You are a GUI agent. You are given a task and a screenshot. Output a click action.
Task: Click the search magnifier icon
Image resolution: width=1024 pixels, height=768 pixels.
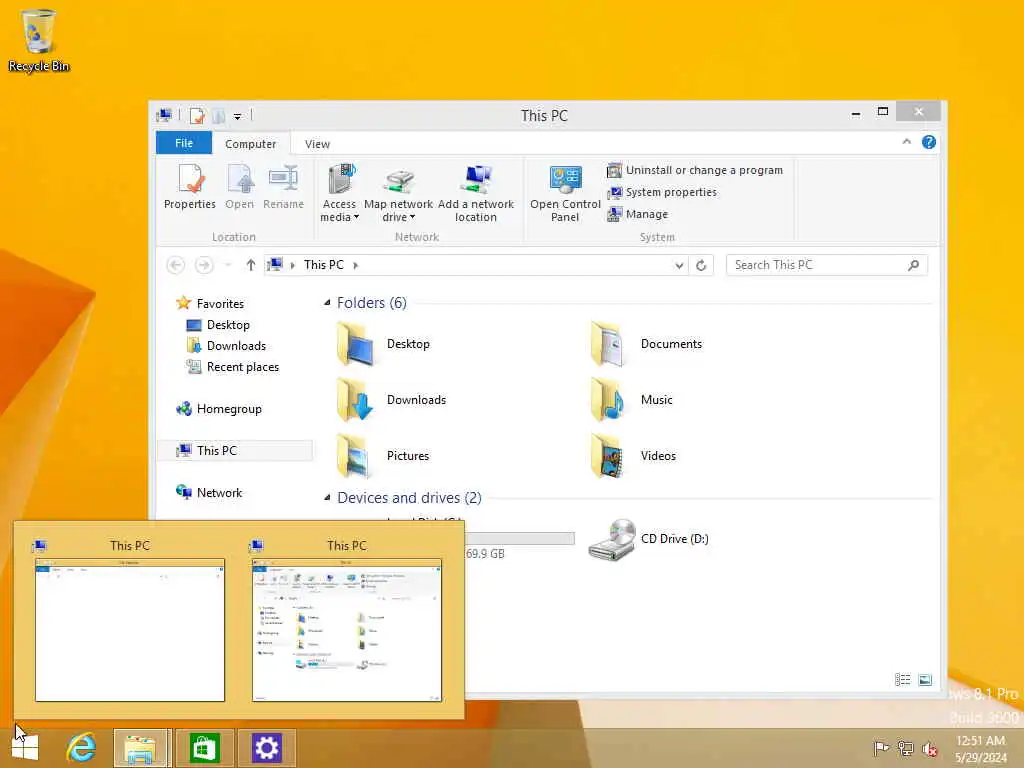(914, 265)
